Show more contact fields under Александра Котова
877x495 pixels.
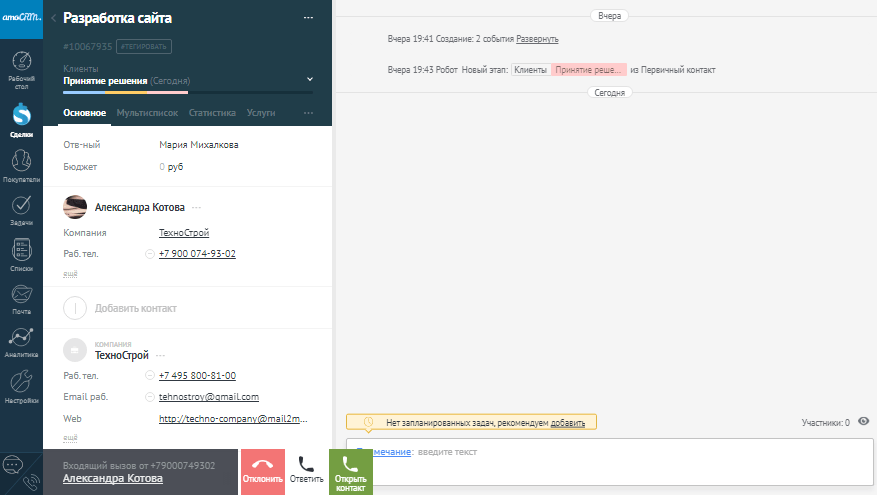70,274
